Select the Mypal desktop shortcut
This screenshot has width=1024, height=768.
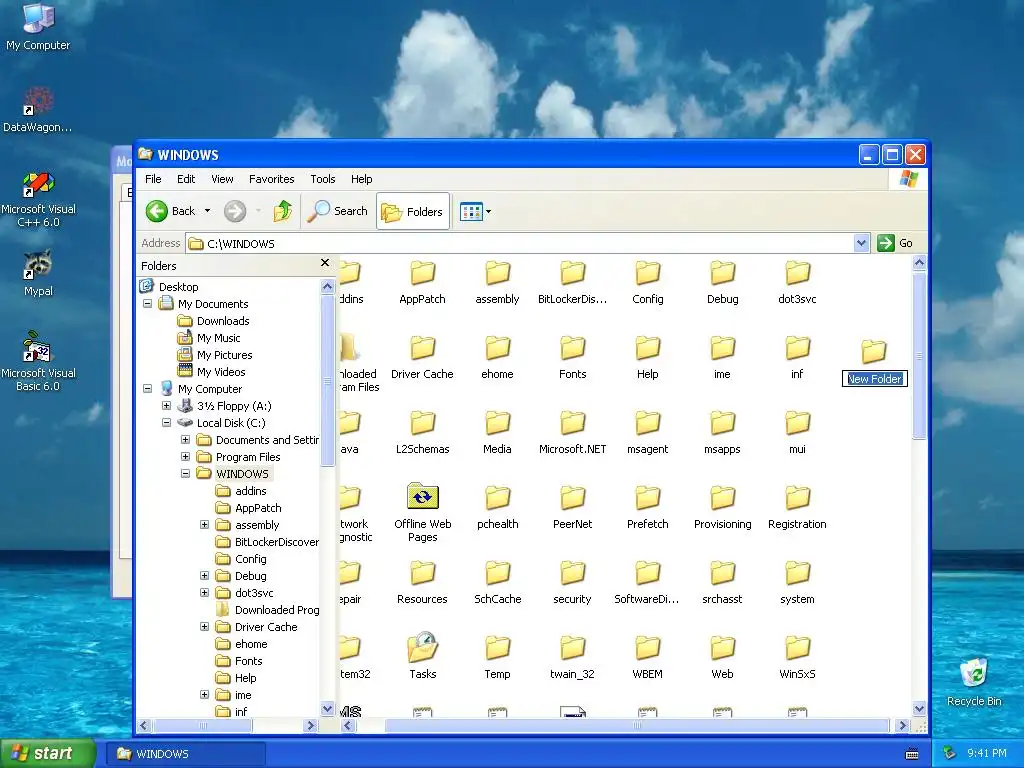pyautogui.click(x=38, y=272)
